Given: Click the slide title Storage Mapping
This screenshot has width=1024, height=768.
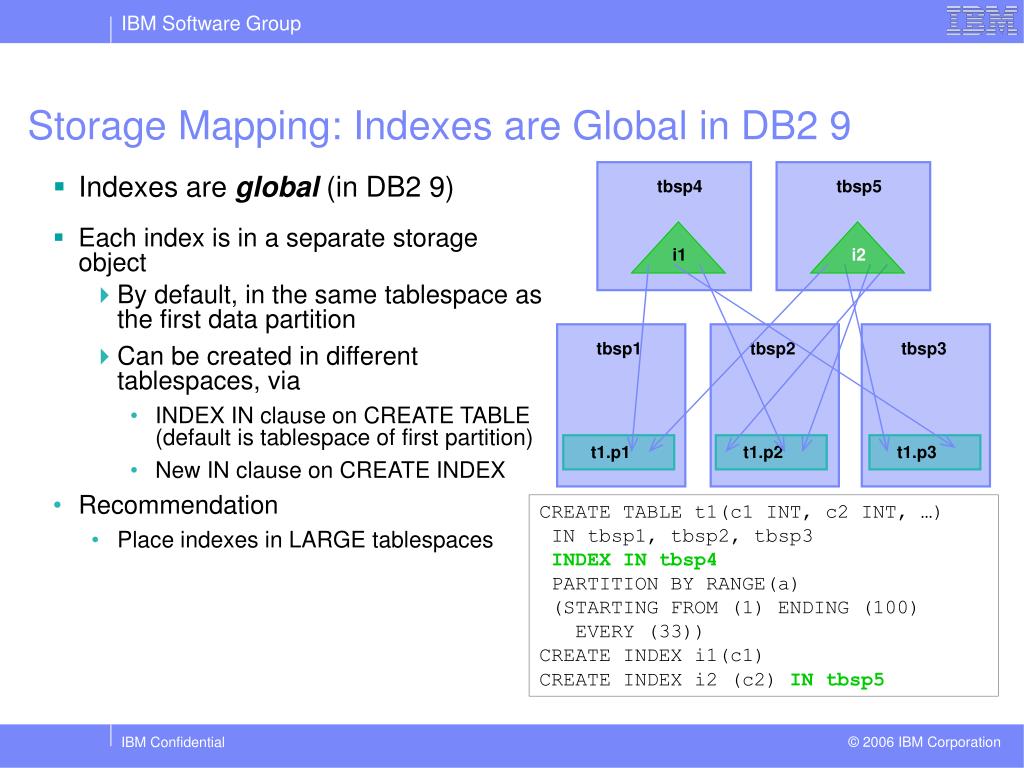Looking at the screenshot, I should tap(440, 125).
